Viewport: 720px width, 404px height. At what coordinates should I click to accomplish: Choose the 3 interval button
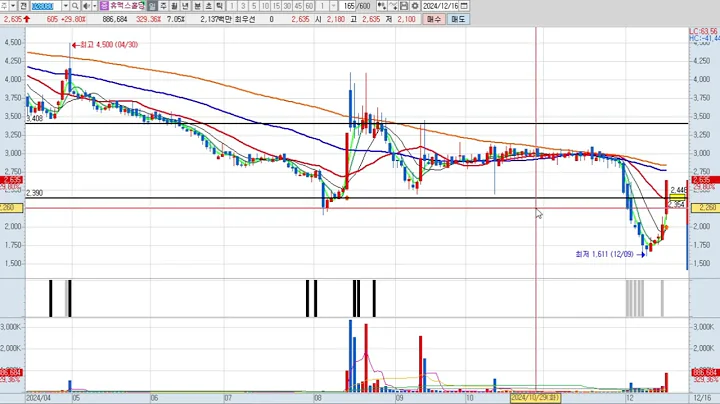[243, 6]
